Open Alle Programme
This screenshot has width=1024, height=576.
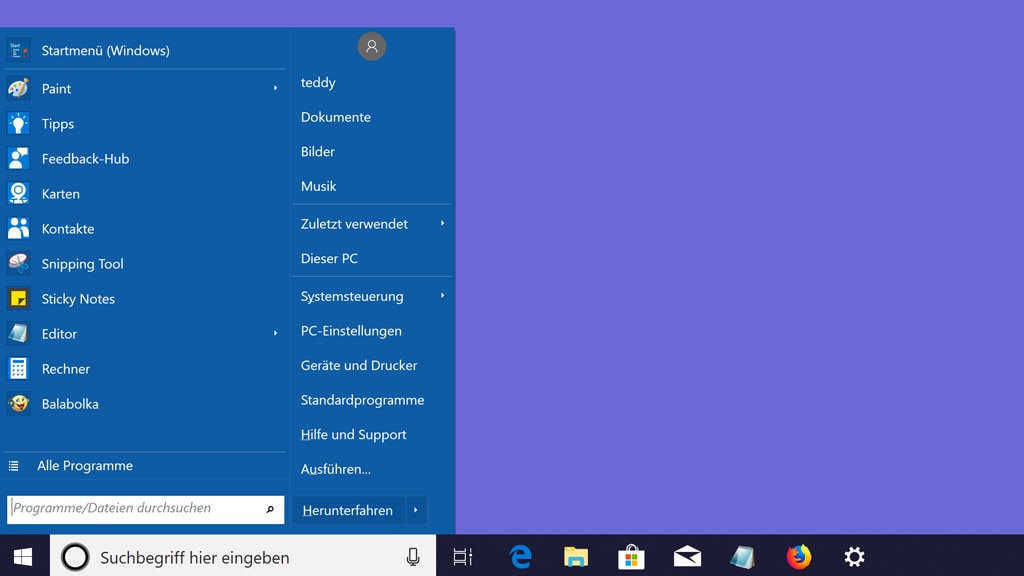point(84,465)
